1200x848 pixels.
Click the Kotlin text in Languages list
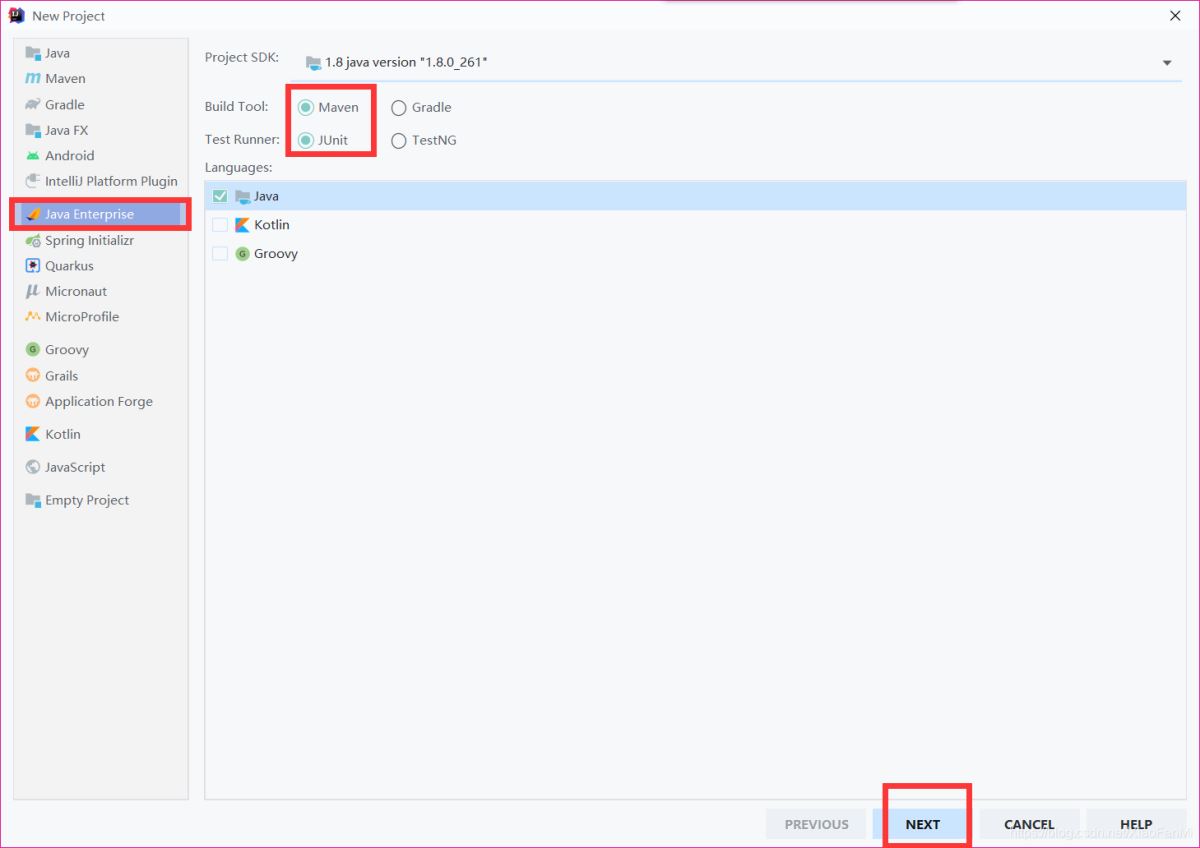coord(272,225)
